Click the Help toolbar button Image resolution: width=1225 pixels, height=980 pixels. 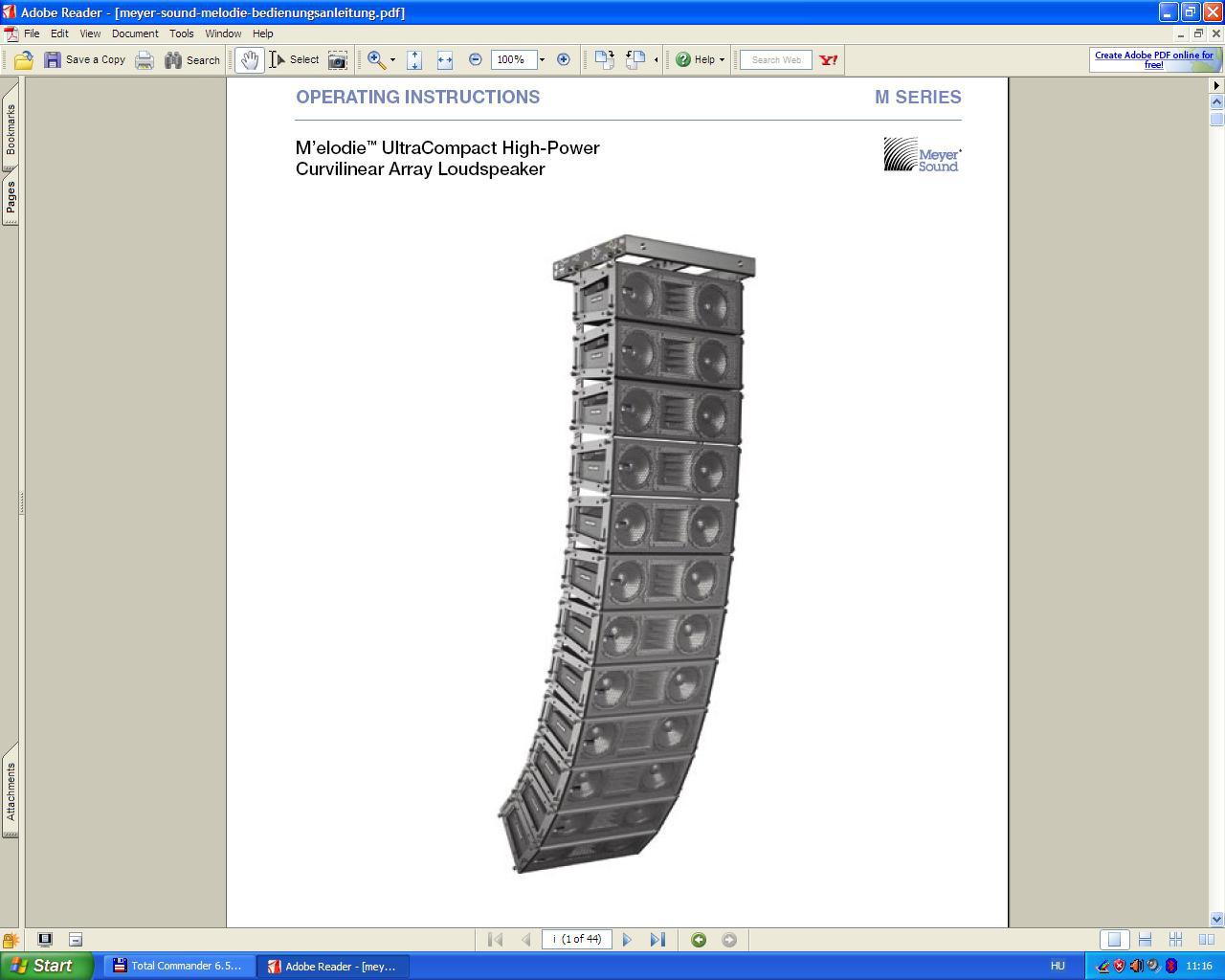pos(696,60)
